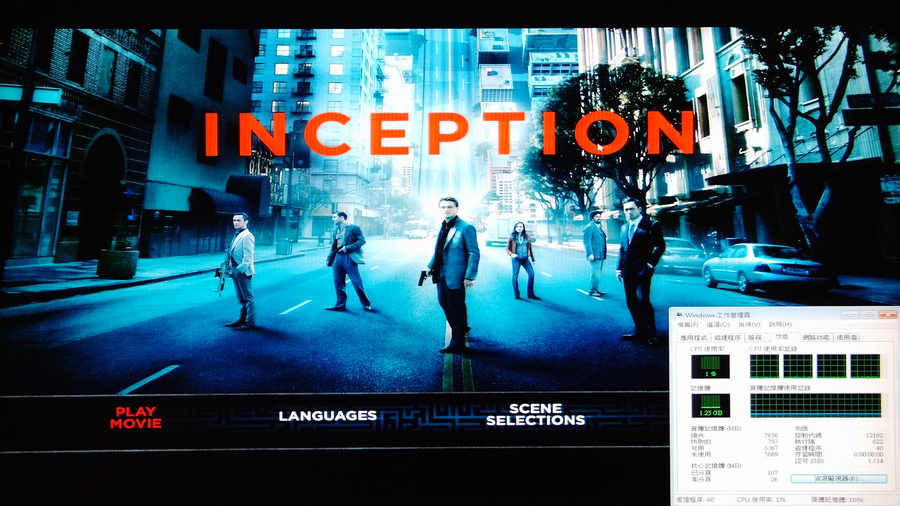Open the 檔案(F) menu in Task Manager
This screenshot has height=506, width=900.
click(688, 325)
